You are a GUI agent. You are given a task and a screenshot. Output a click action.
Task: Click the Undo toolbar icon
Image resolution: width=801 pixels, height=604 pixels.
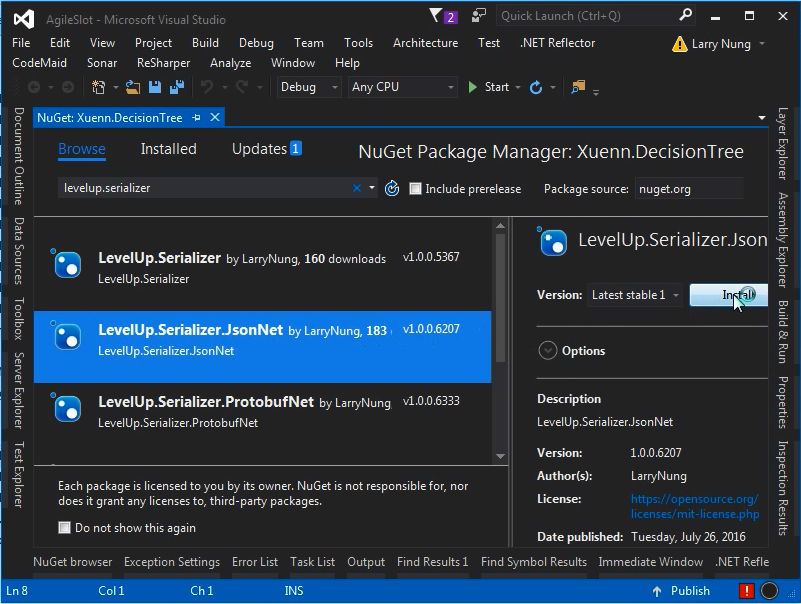click(x=207, y=87)
